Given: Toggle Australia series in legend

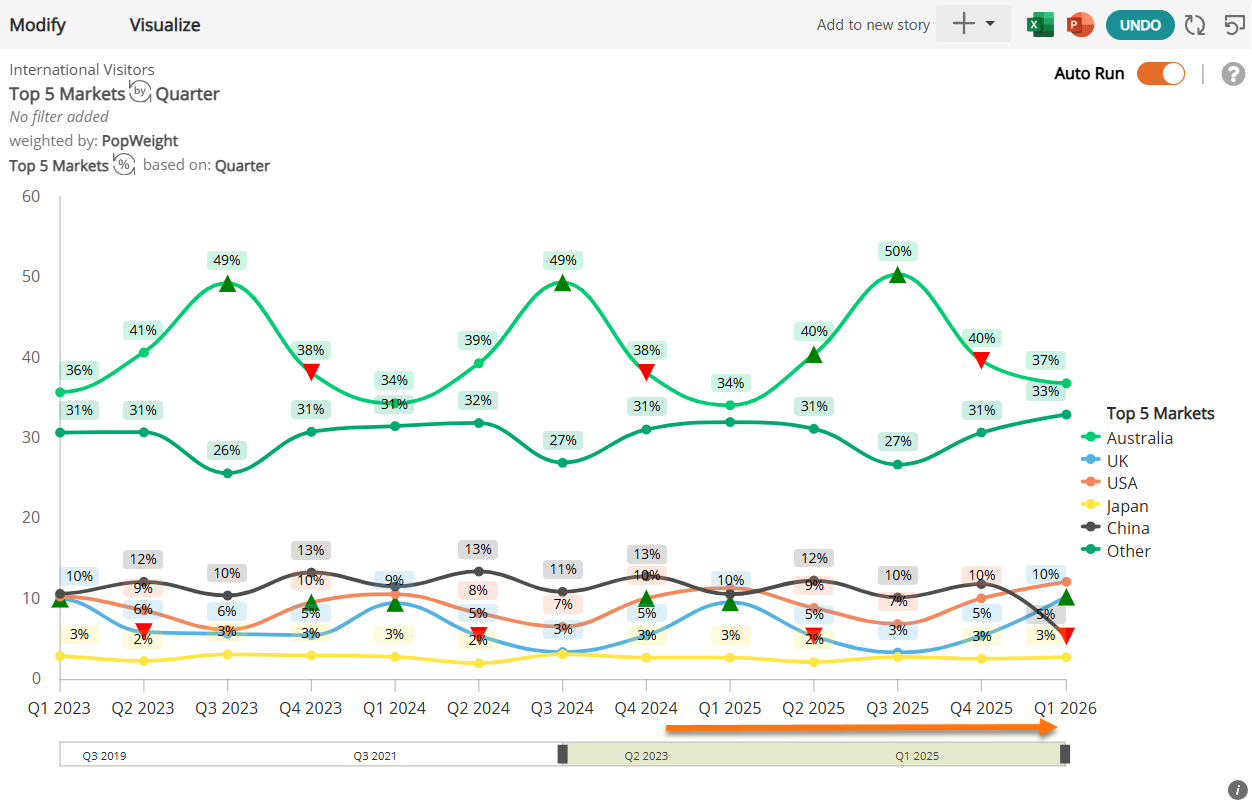Looking at the screenshot, I should (x=1128, y=438).
